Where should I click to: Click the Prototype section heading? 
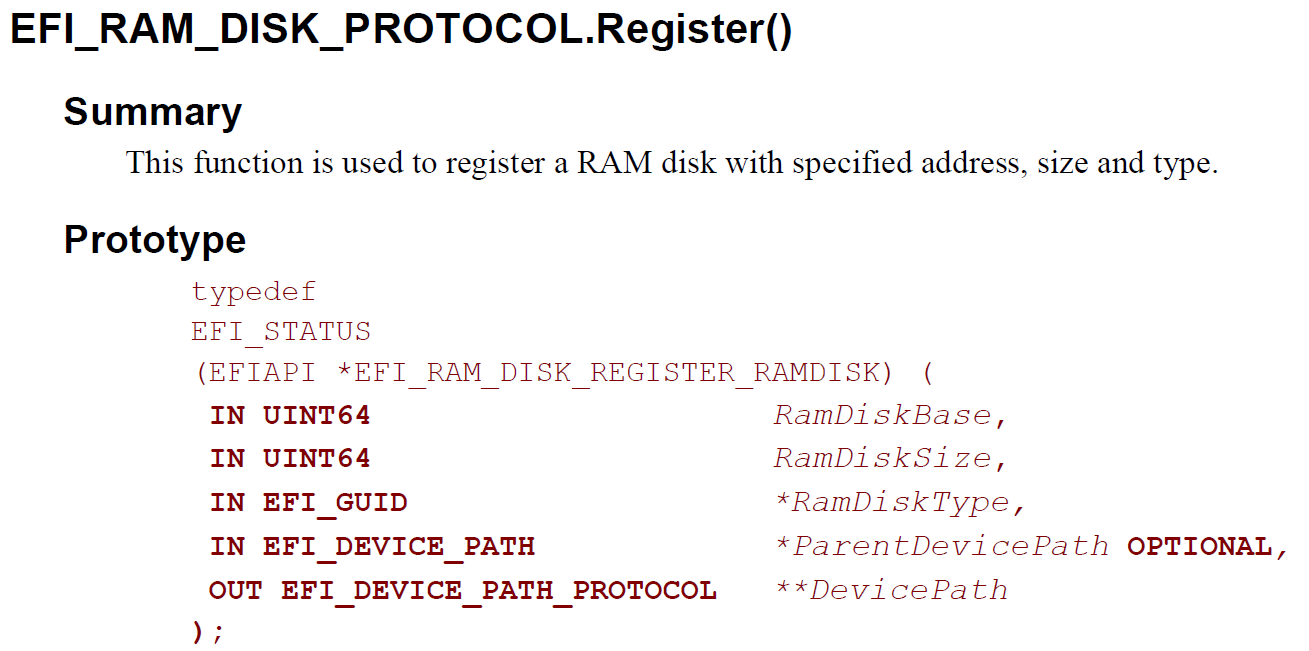click(155, 240)
